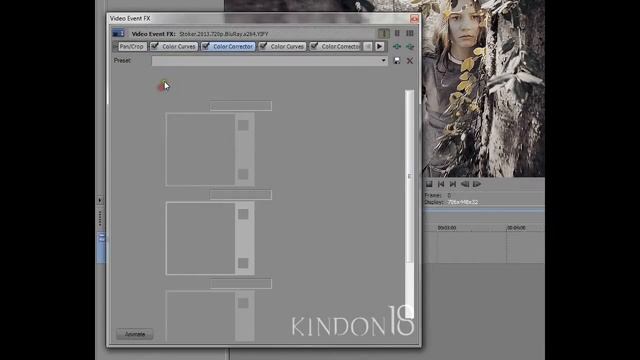
Task: Click the 00:04:00 timeline ruler mark
Action: tap(516, 228)
